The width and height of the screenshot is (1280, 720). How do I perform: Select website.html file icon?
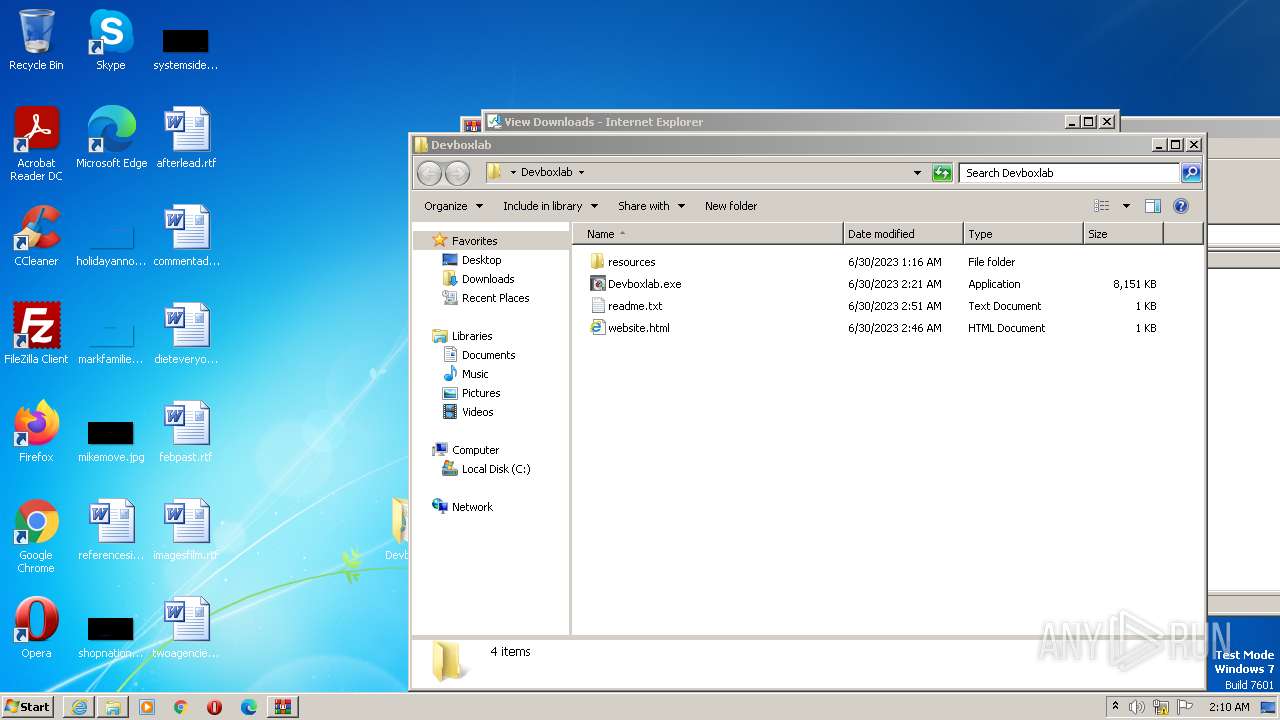[598, 328]
